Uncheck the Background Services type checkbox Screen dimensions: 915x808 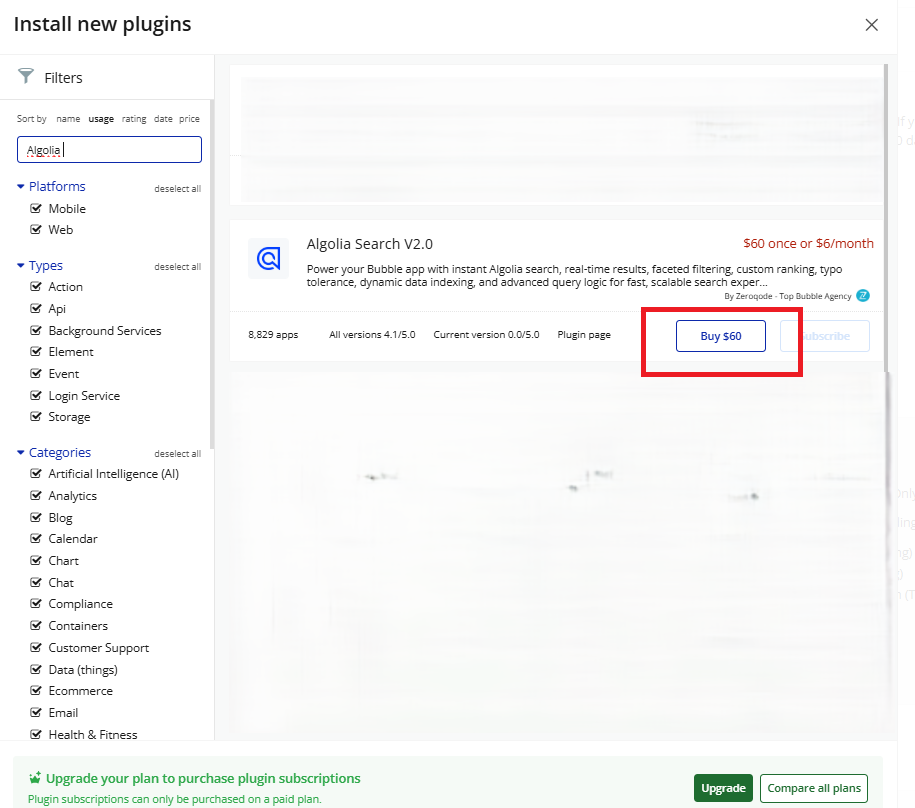36,331
